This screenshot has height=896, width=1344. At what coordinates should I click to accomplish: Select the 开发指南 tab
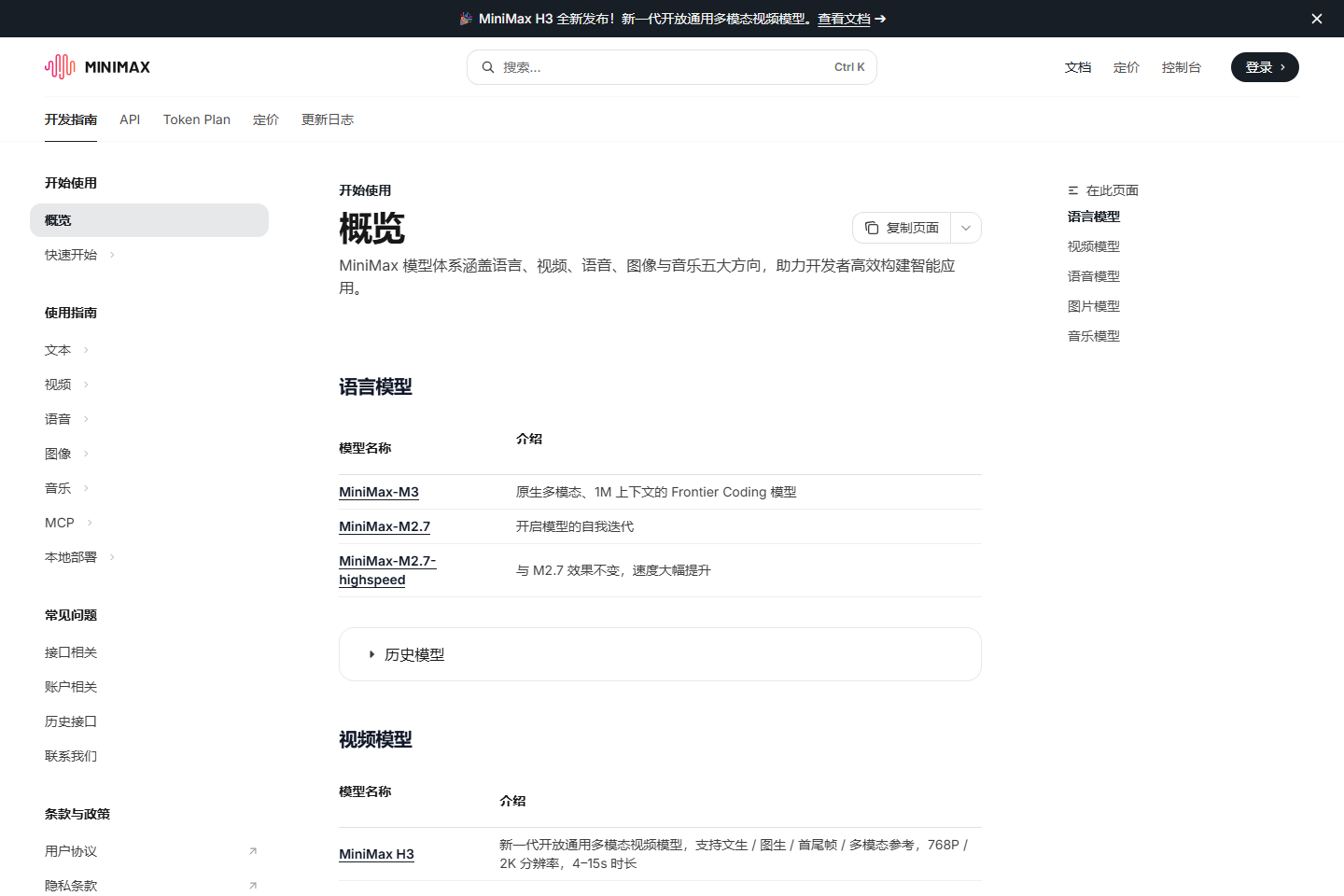click(x=71, y=119)
